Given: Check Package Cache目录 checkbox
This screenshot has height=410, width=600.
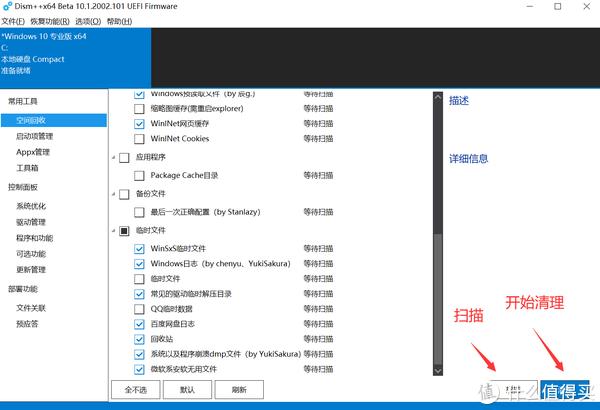Looking at the screenshot, I should tap(139, 175).
